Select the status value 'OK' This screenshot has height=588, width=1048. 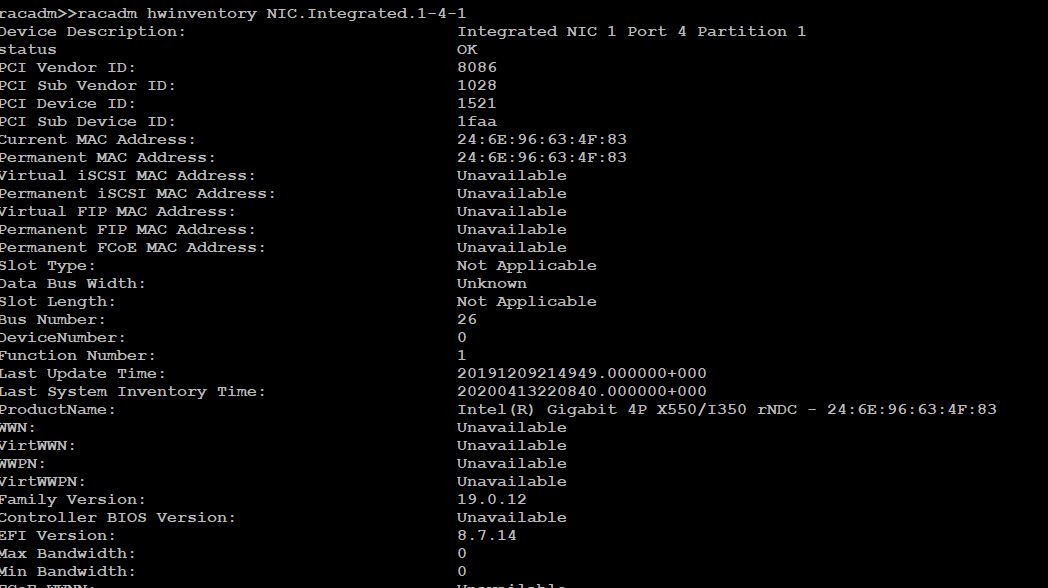pos(467,49)
